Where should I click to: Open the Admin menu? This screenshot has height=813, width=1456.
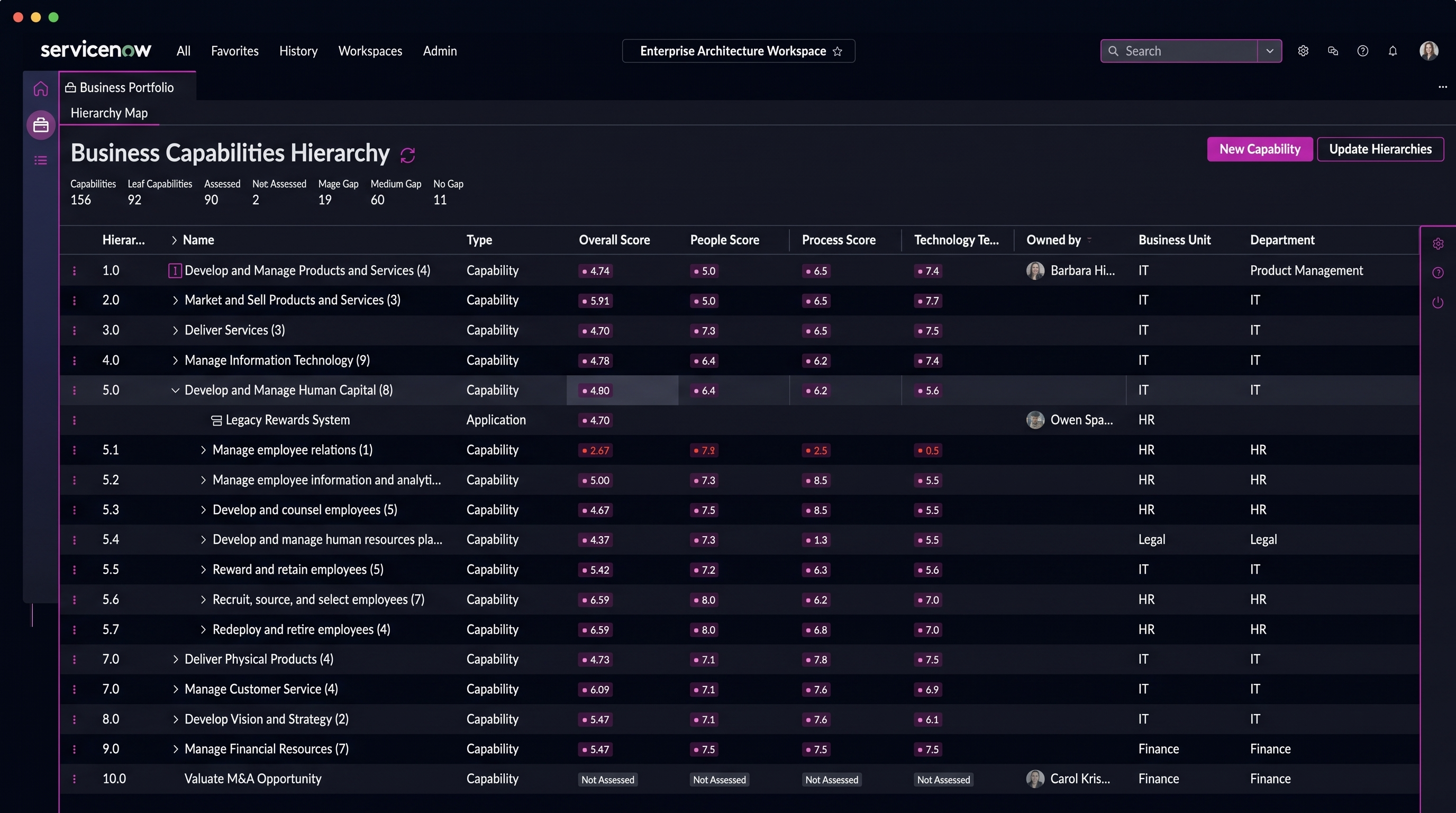[440, 51]
